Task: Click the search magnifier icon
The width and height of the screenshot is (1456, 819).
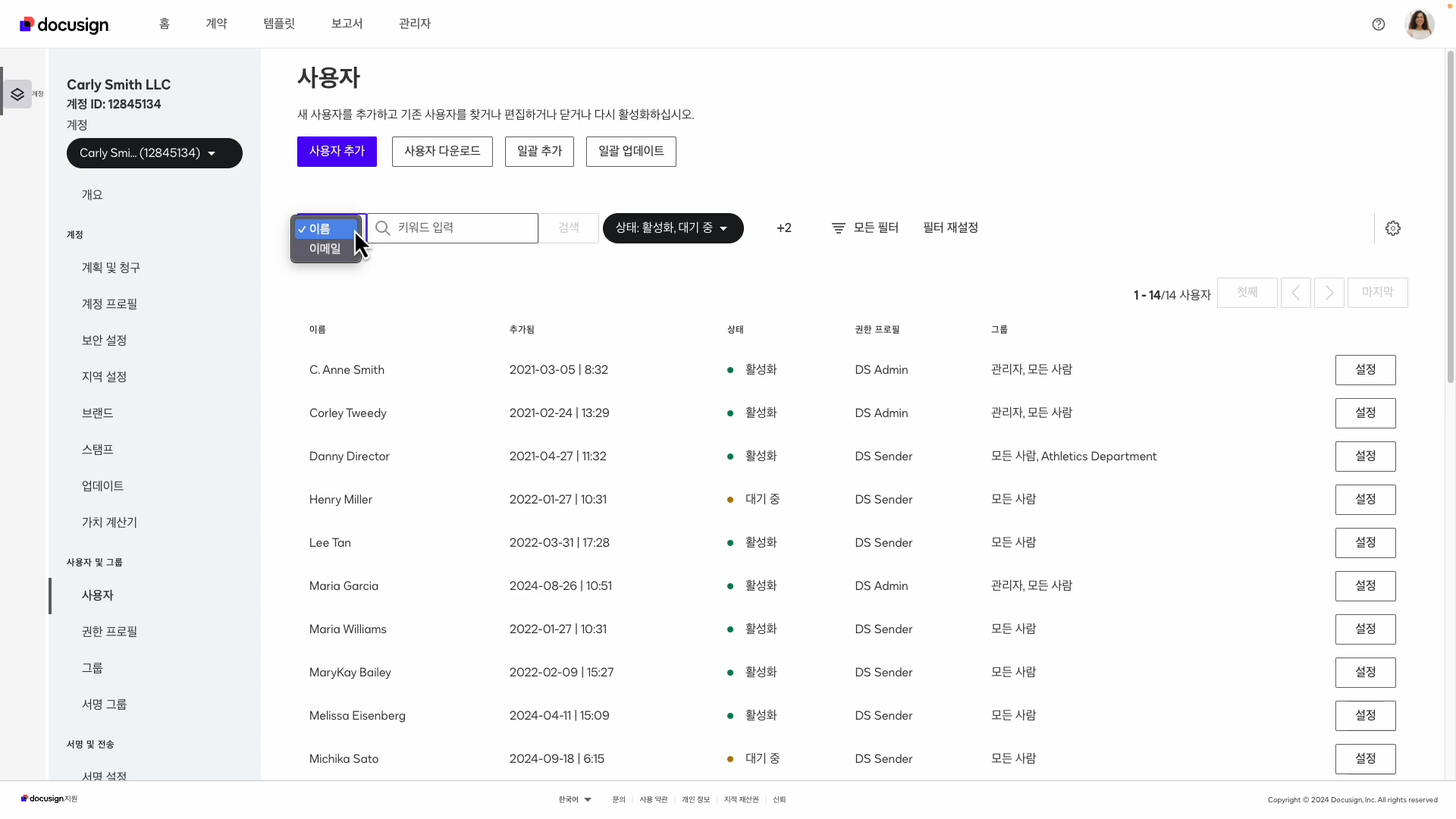Action: pos(383,228)
